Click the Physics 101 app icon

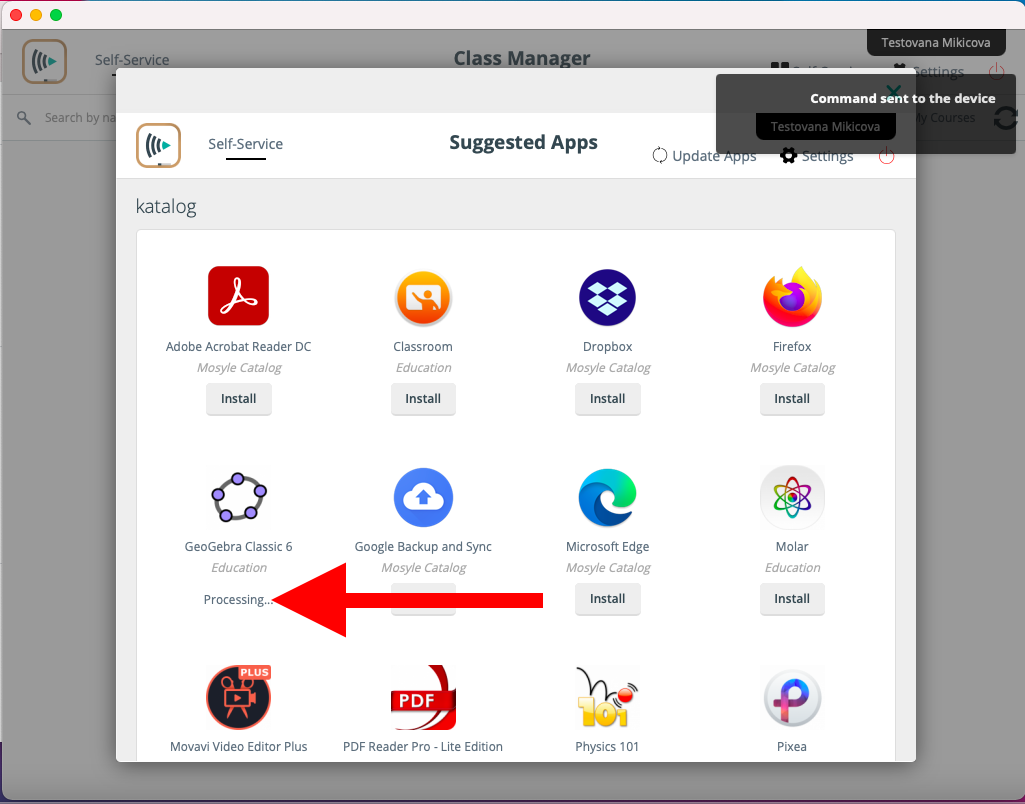tap(607, 697)
